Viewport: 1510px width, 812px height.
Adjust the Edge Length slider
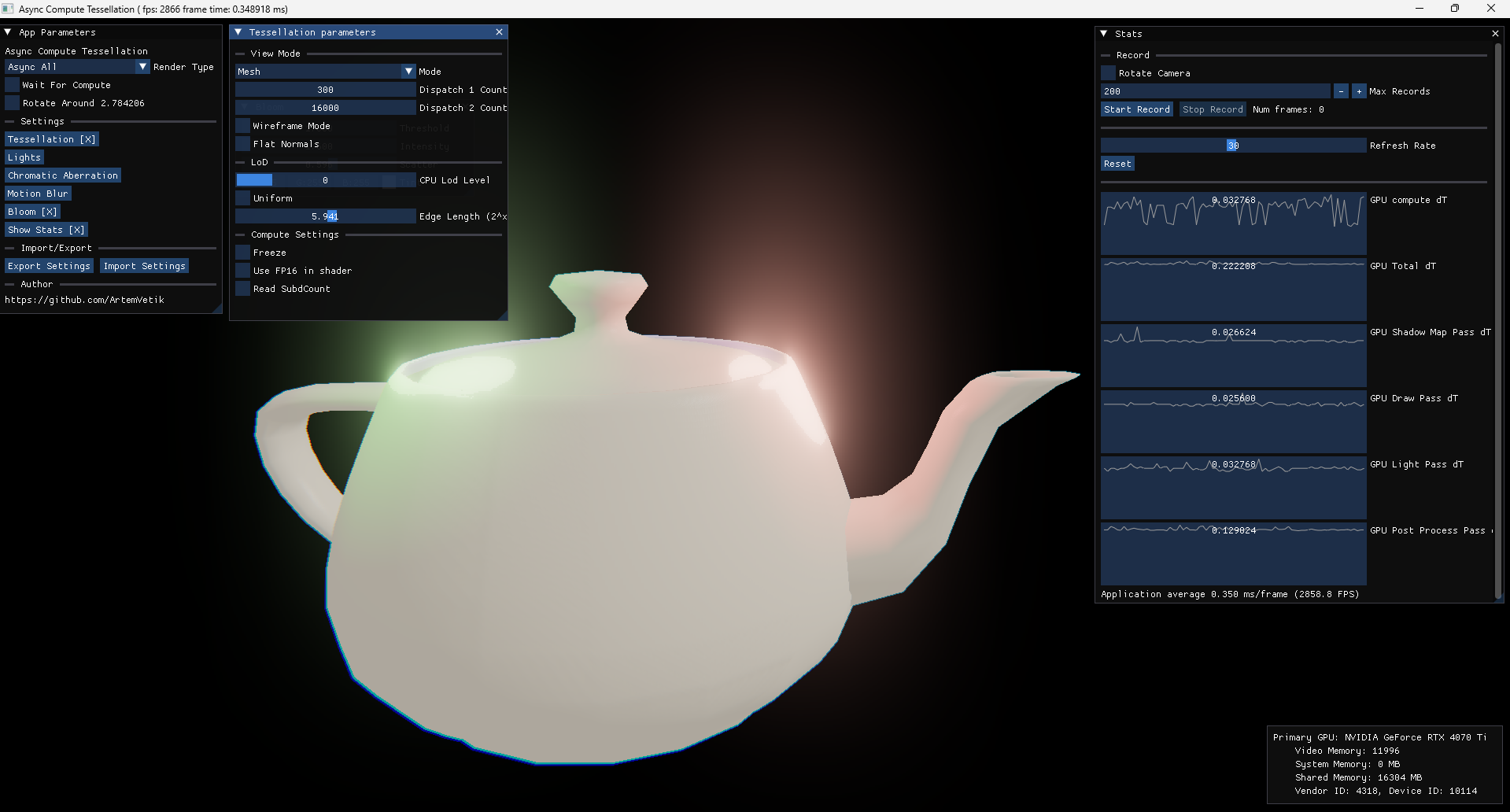pyautogui.click(x=325, y=216)
